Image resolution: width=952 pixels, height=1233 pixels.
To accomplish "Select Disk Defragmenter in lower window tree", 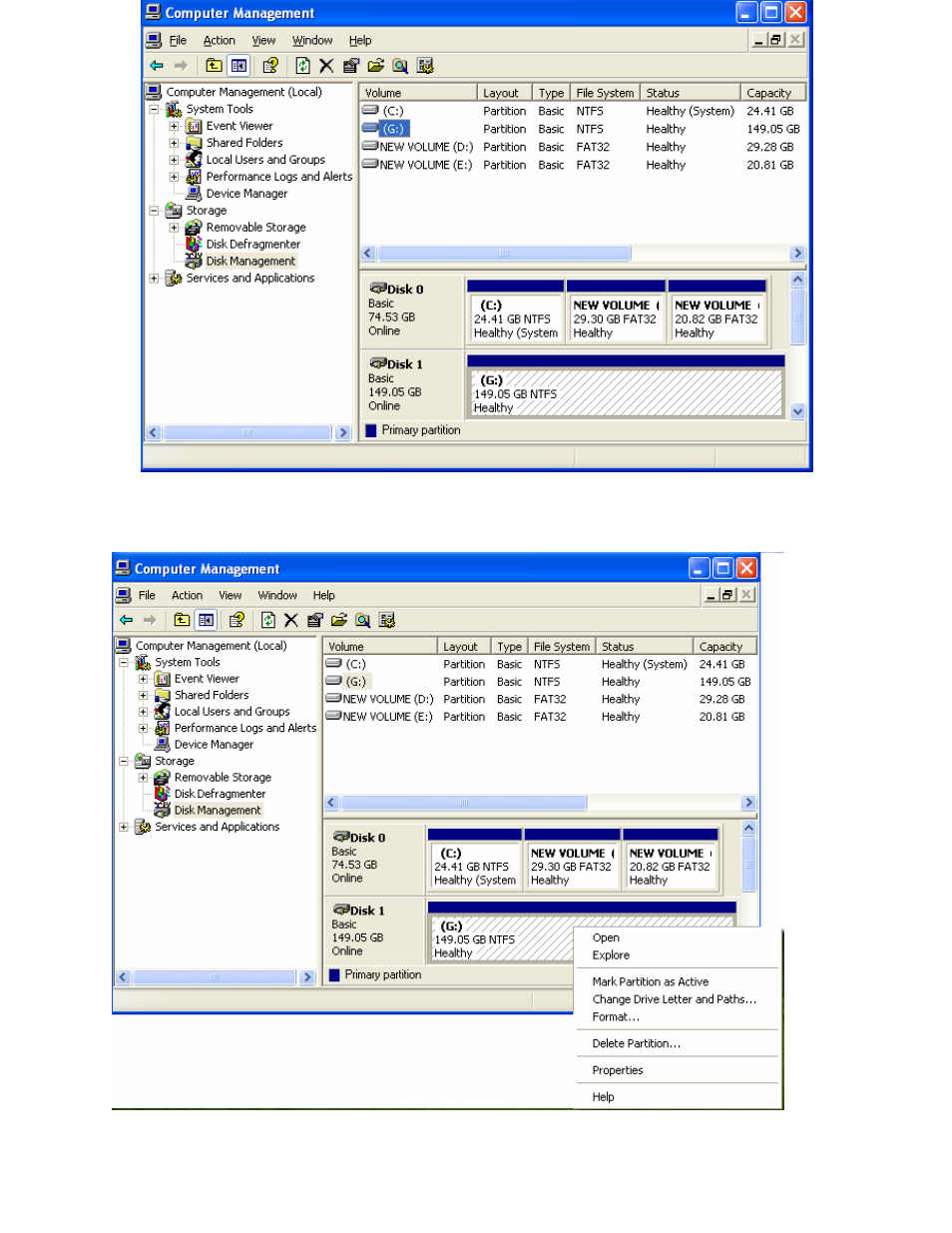I will pyautogui.click(x=220, y=795).
